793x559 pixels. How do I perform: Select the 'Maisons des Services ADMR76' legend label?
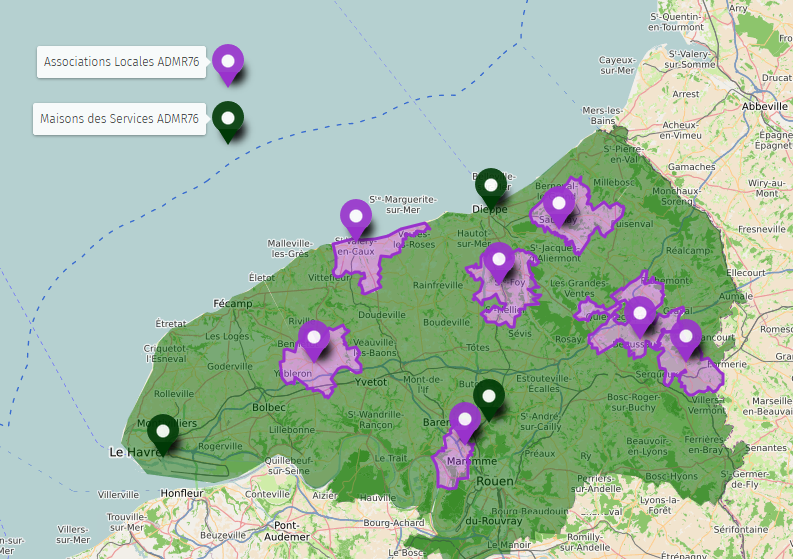tap(120, 119)
